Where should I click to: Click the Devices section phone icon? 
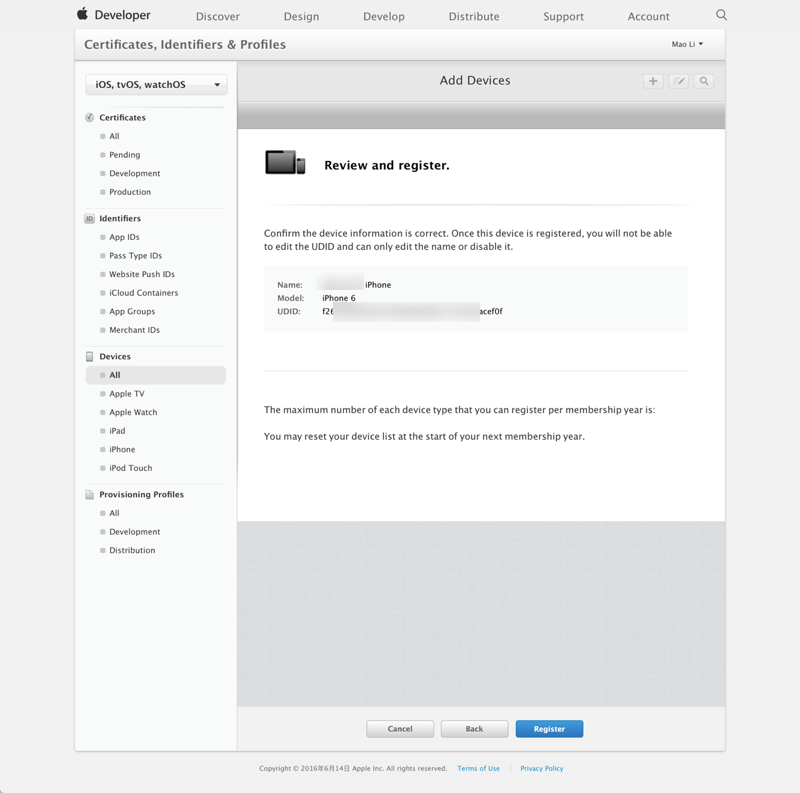(89, 356)
